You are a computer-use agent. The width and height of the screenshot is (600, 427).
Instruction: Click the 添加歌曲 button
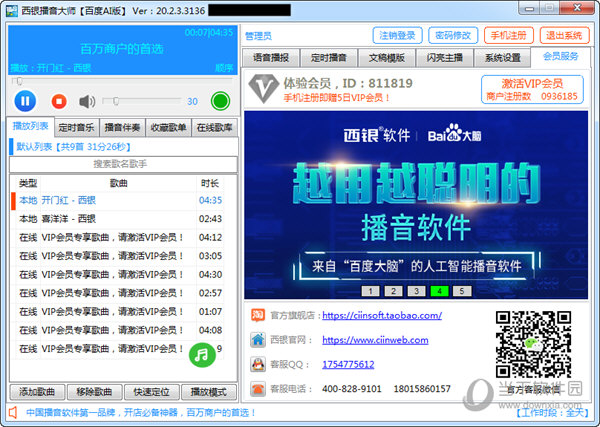[x=37, y=392]
